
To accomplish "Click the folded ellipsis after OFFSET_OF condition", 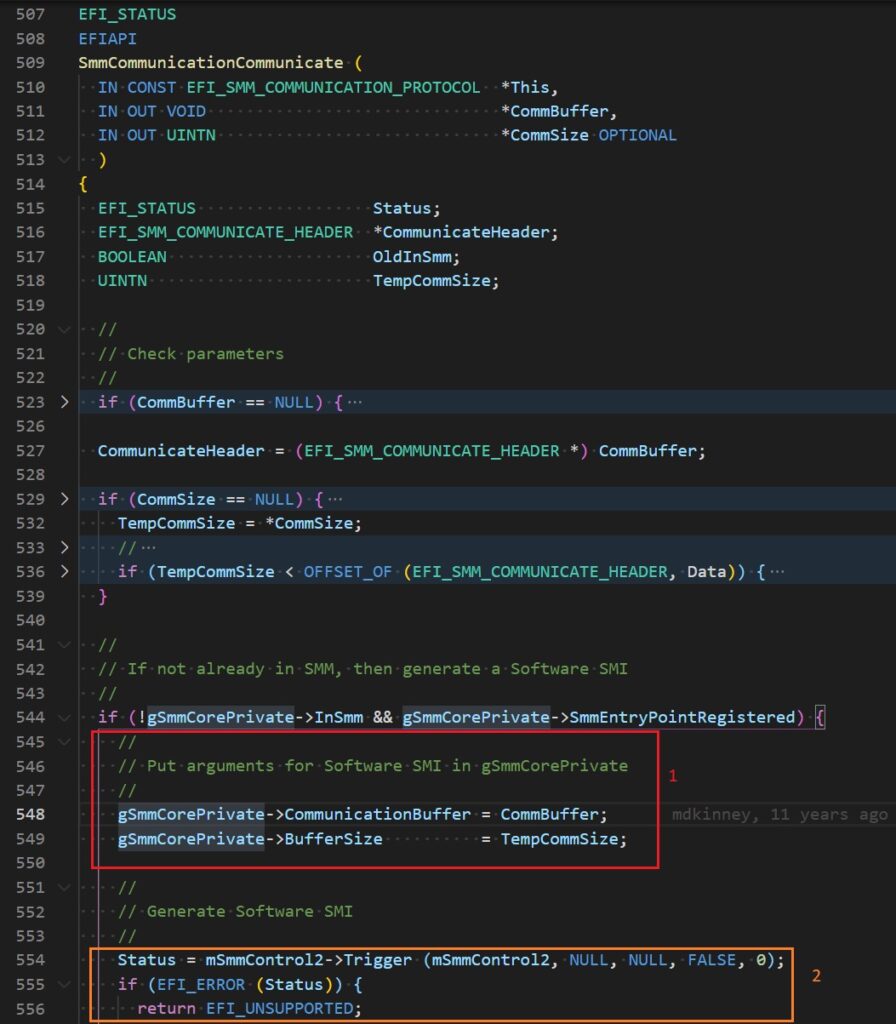I will coord(778,572).
